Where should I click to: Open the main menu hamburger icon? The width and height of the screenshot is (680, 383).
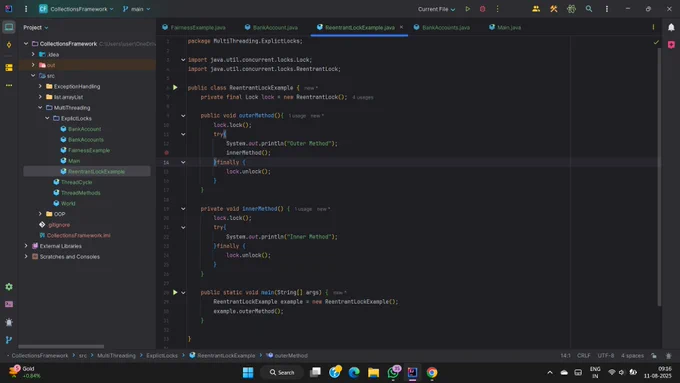coord(26,9)
